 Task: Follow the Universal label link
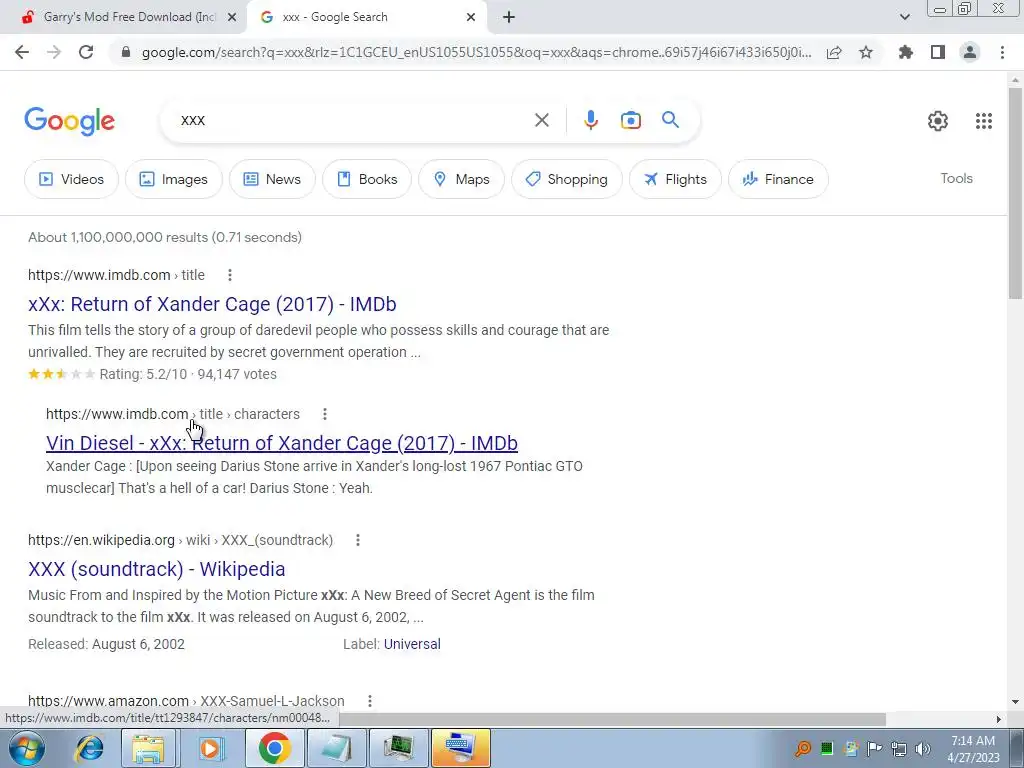pos(412,644)
